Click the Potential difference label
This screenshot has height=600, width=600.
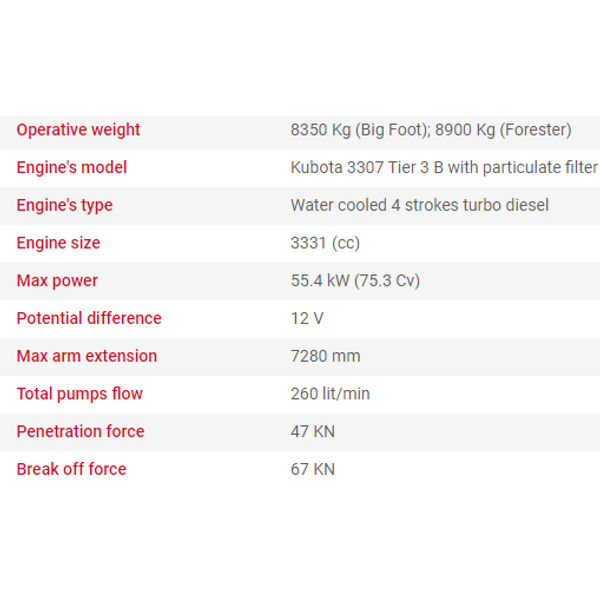89,318
